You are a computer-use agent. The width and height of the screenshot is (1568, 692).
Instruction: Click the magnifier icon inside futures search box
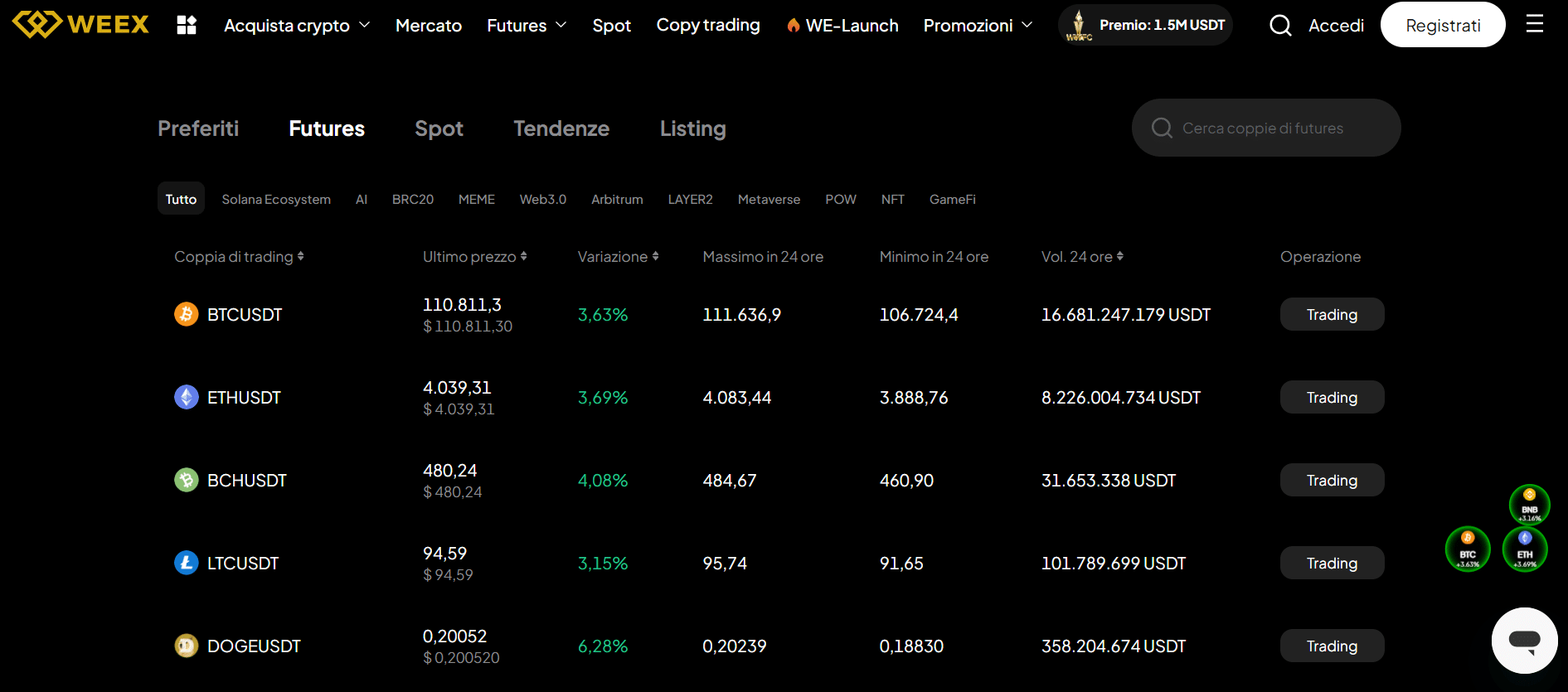click(1162, 128)
